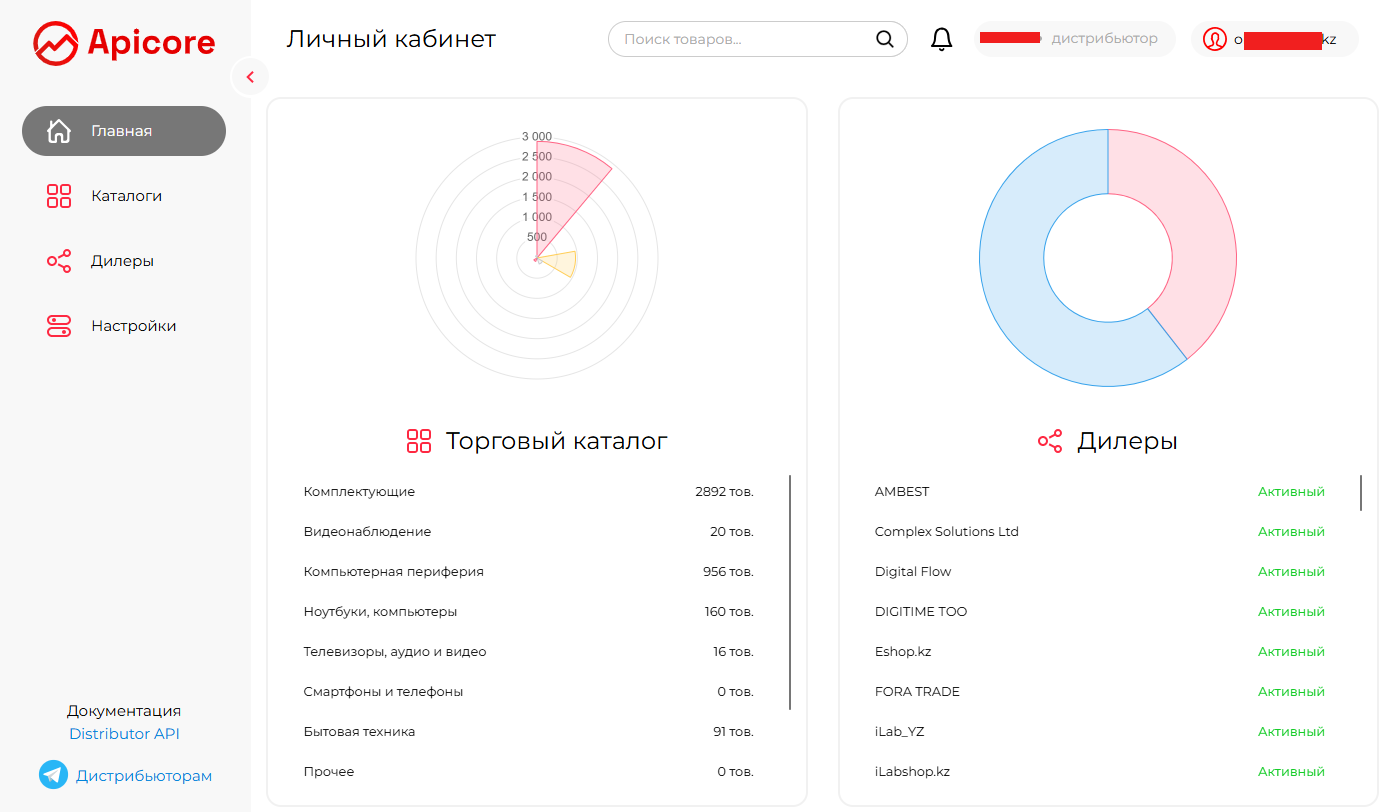This screenshot has height=812, width=1388.
Task: Select the Телевизоры, аудио и видео row
Action: point(528,652)
